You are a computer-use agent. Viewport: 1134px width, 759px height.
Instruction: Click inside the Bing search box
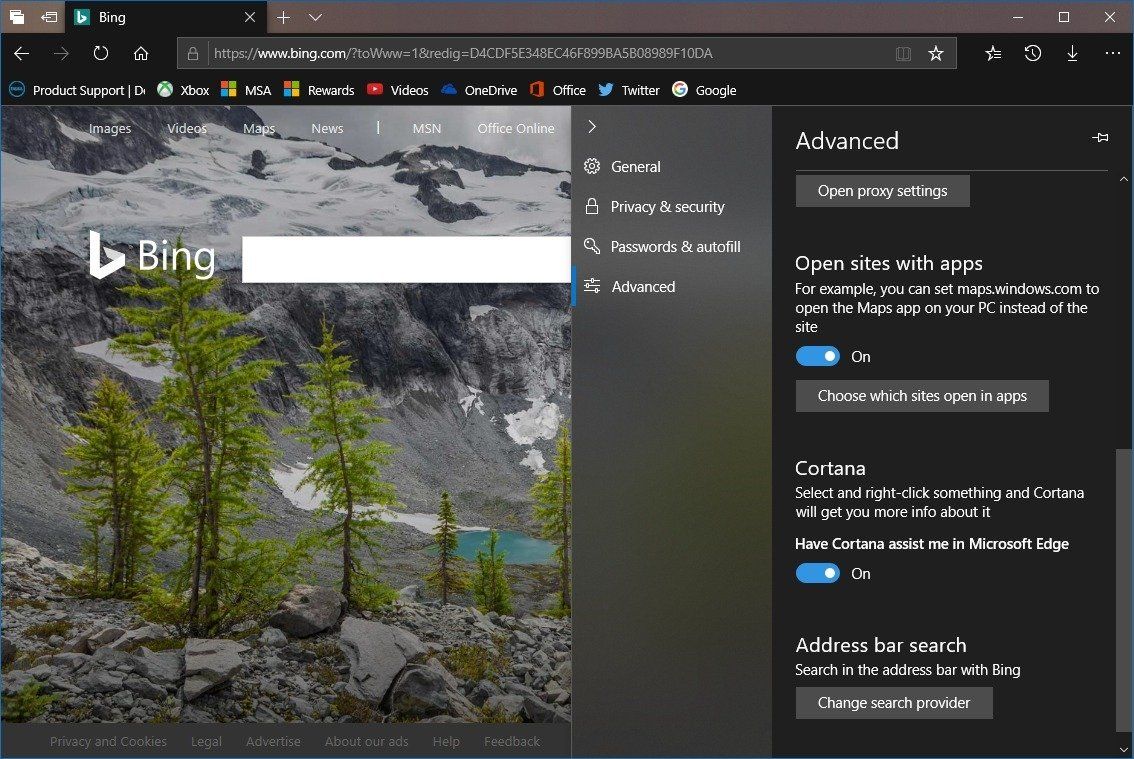pos(405,259)
